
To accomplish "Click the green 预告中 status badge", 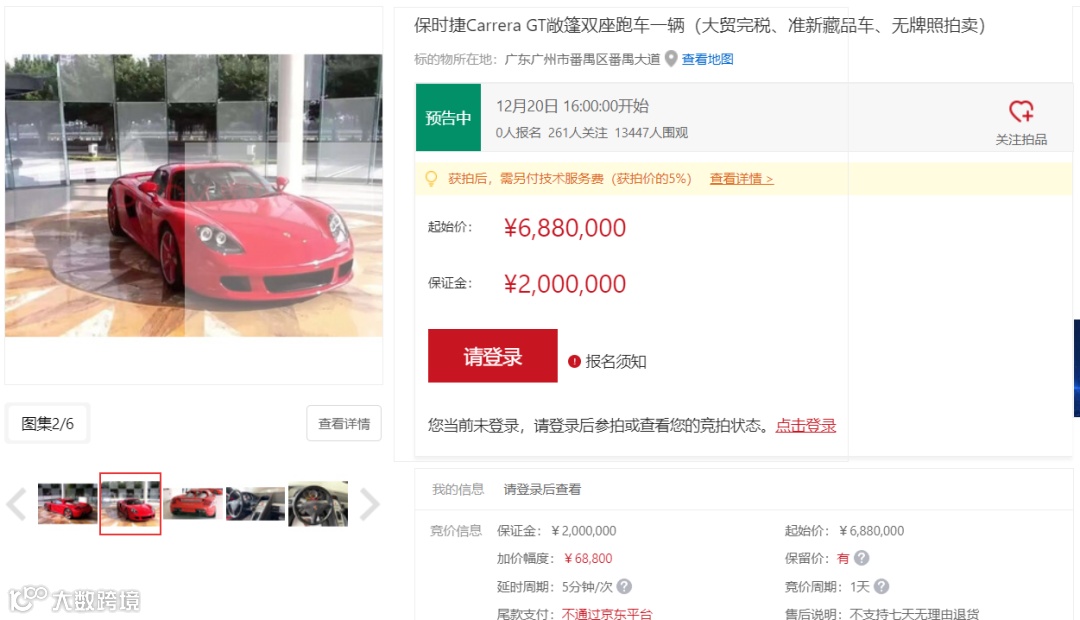I will 448,117.
